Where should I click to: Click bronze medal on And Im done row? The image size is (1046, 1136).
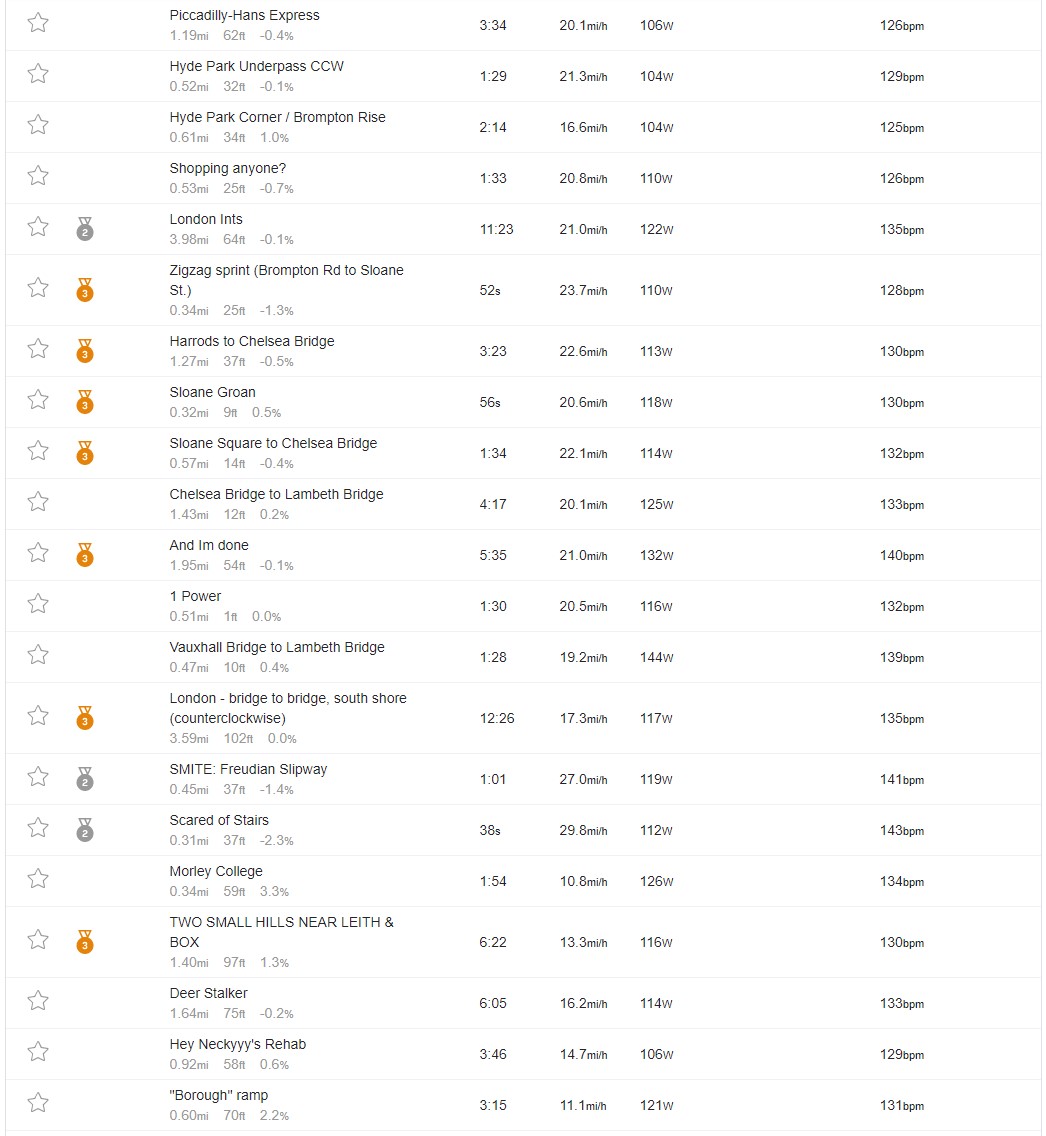[x=85, y=555]
